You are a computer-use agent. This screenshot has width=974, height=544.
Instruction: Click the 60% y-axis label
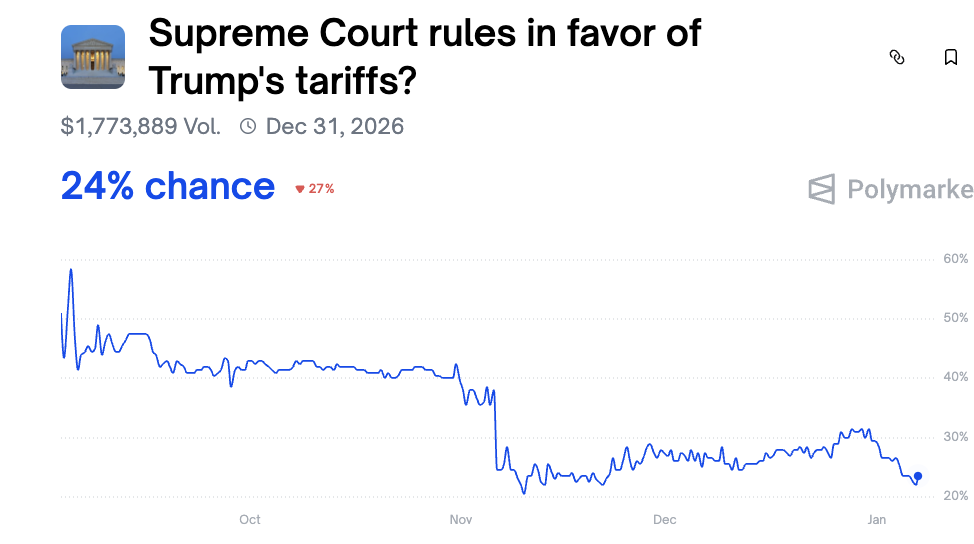pyautogui.click(x=955, y=259)
